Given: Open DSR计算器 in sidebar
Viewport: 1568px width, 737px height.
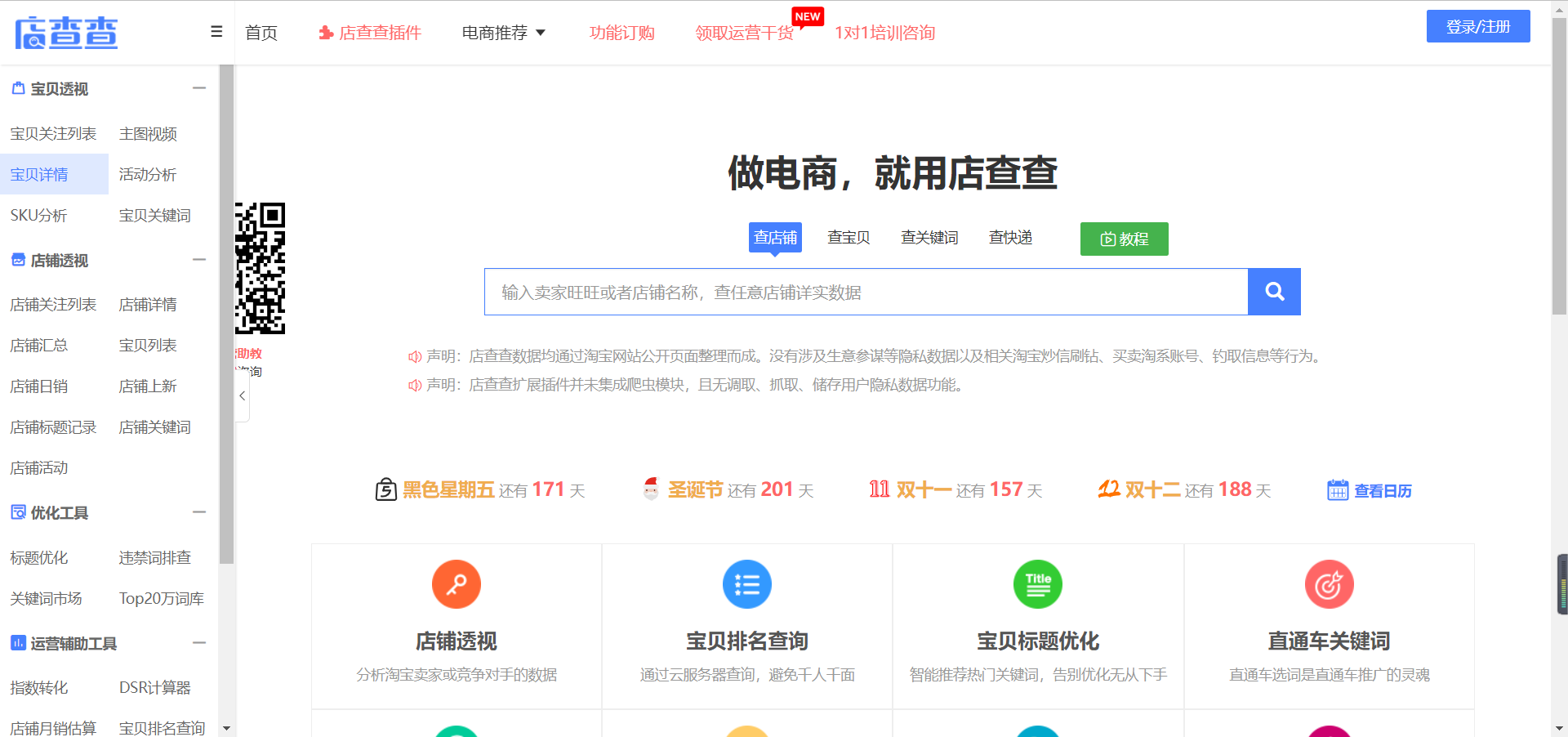Looking at the screenshot, I should (x=155, y=687).
